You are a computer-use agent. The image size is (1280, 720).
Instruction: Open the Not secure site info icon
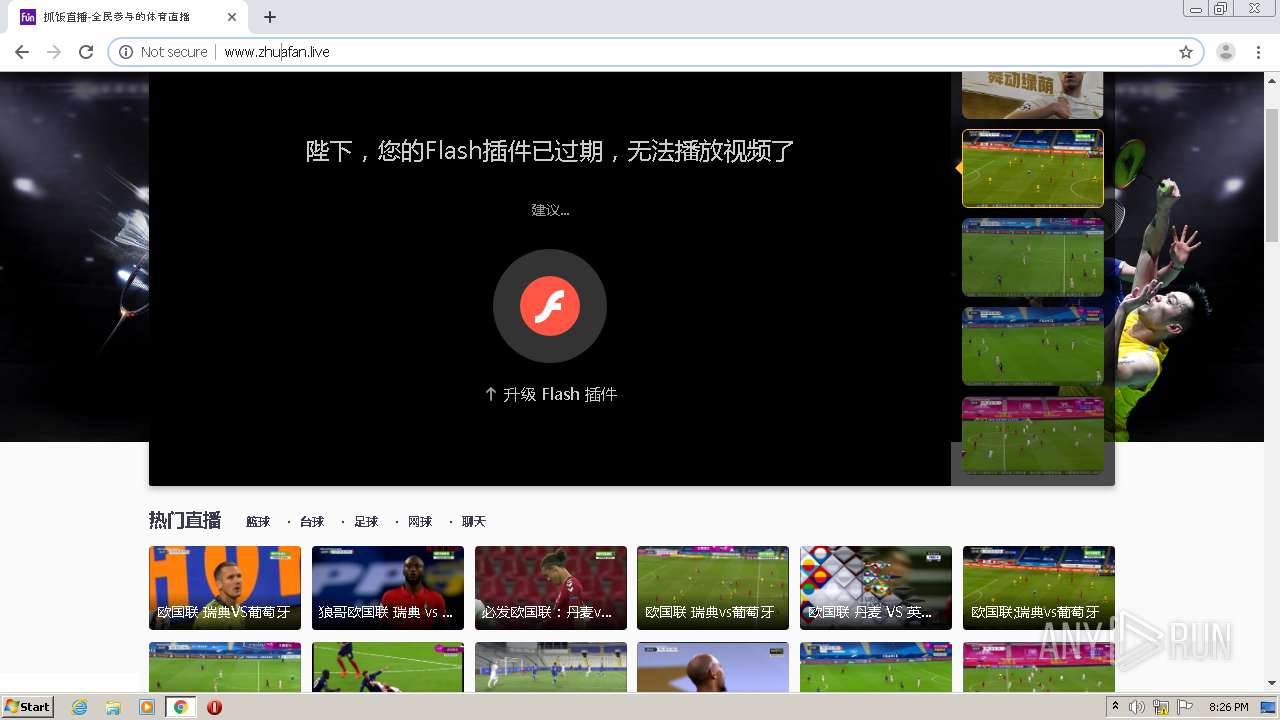click(x=126, y=52)
